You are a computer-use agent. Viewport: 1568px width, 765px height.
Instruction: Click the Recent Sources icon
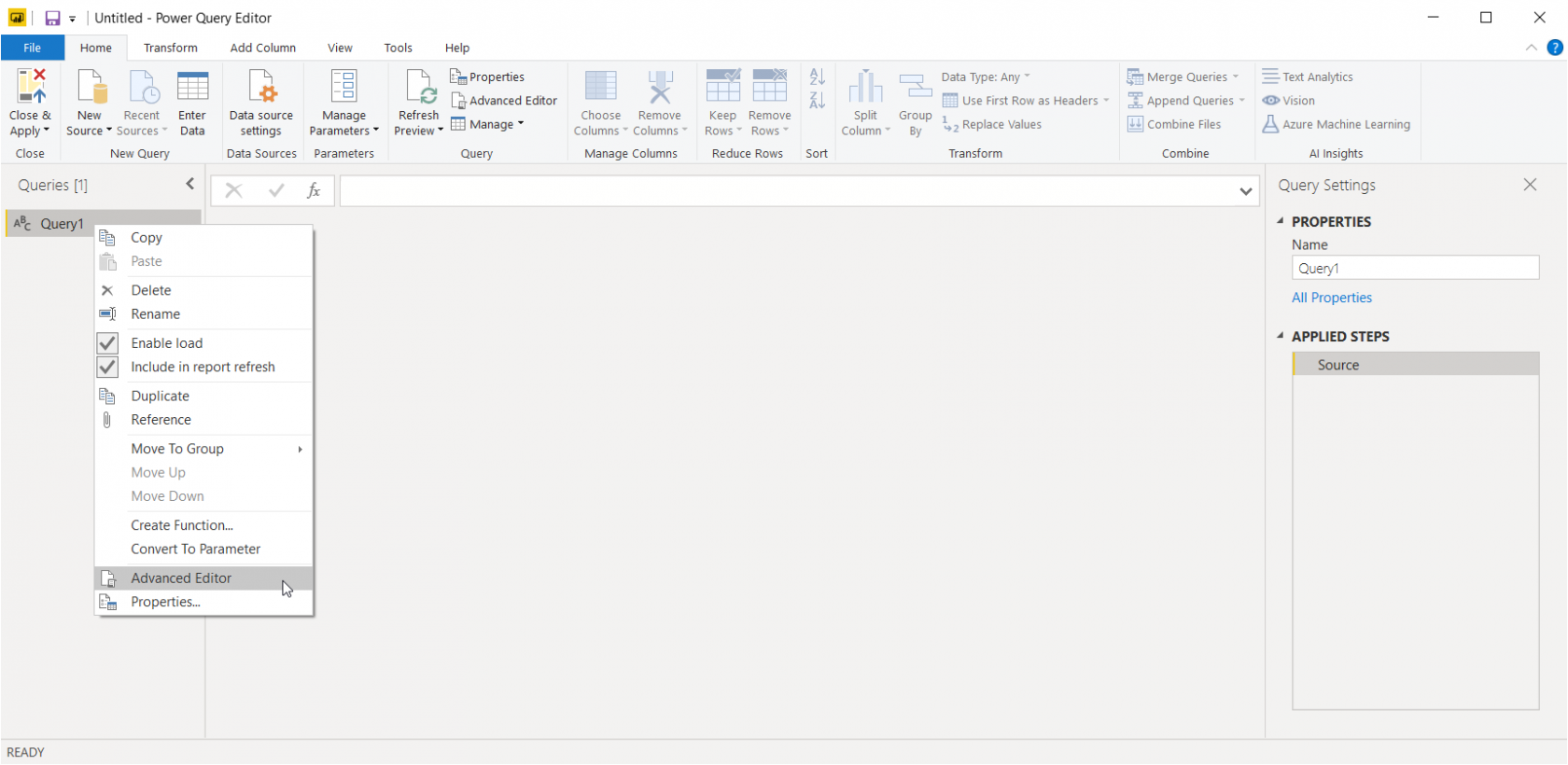(142, 86)
